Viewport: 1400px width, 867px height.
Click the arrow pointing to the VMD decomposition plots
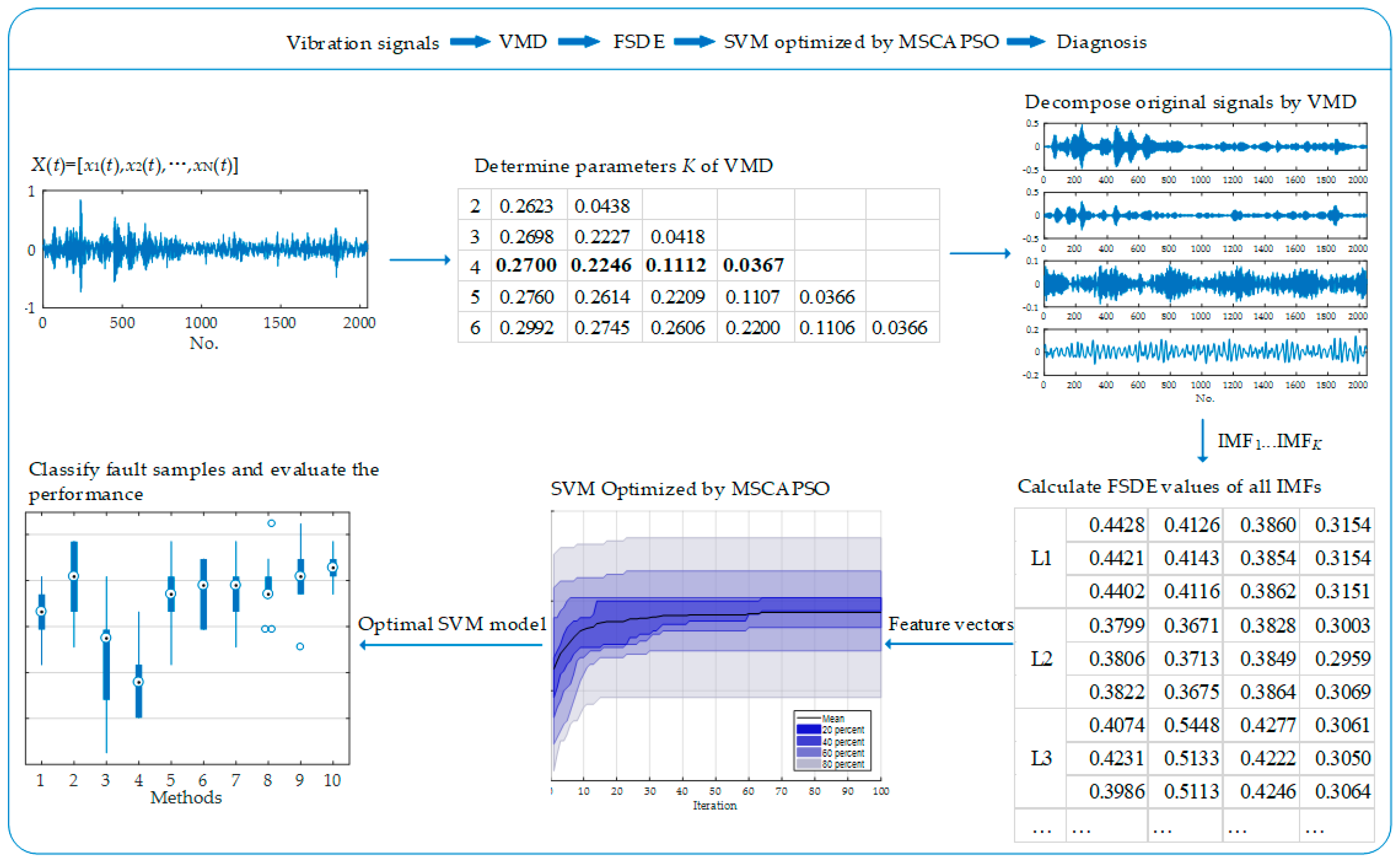(980, 253)
